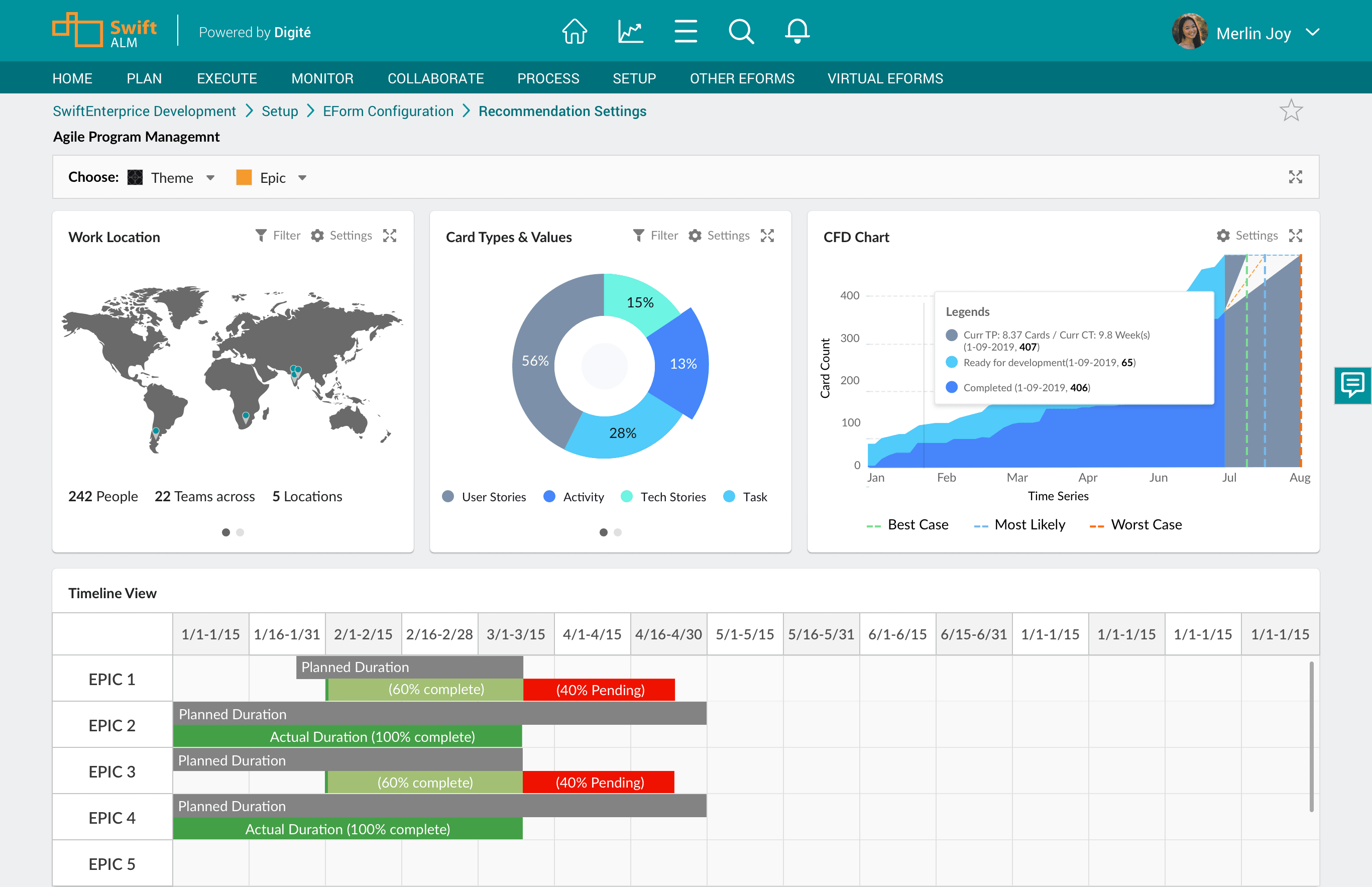Open the COLLABORATE menu
The image size is (1372, 887).
click(435, 78)
